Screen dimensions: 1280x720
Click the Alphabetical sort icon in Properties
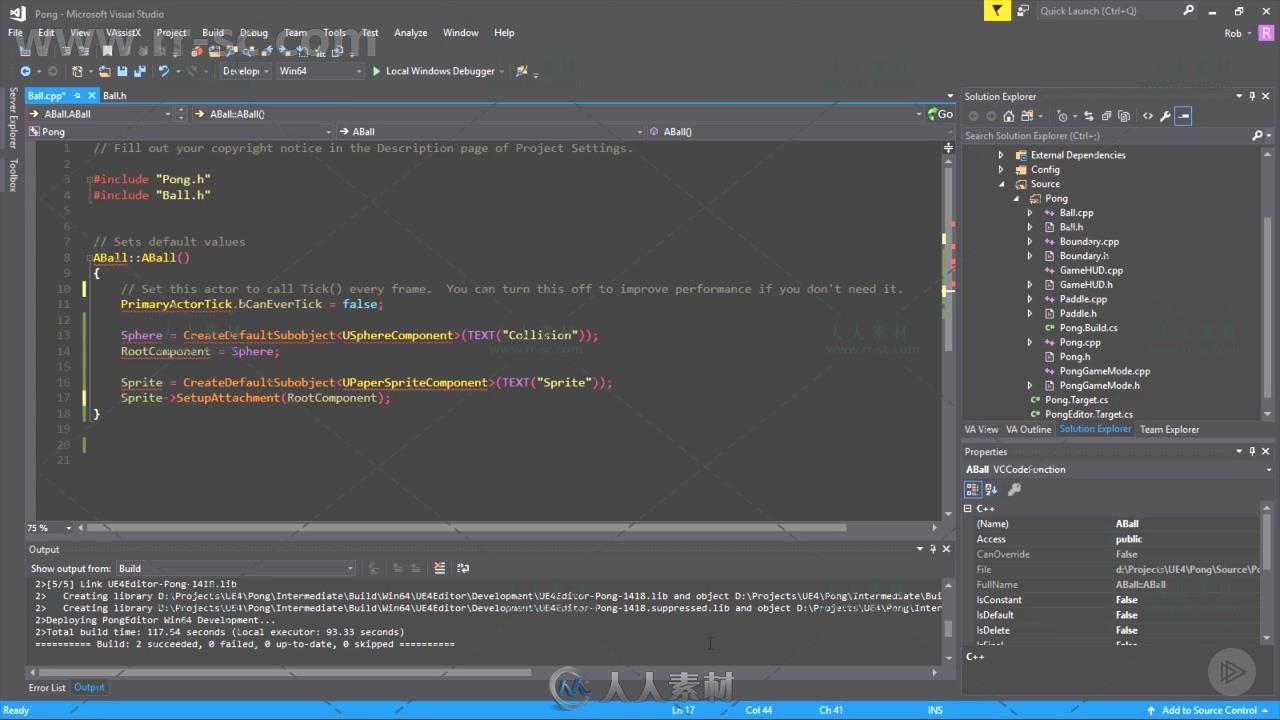click(991, 489)
